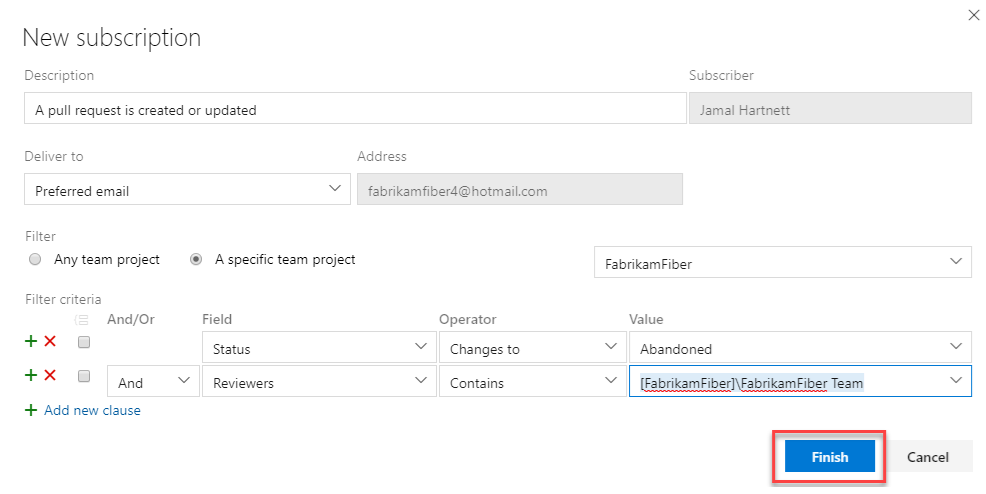Tick the checkbox on the Reviewers clause
The height and width of the screenshot is (494, 986).
point(84,376)
